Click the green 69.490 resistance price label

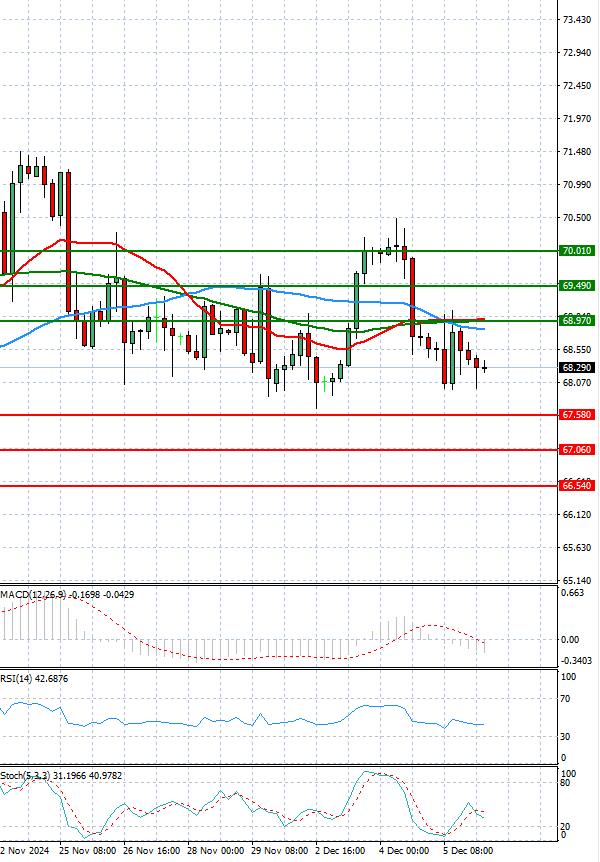(577, 286)
